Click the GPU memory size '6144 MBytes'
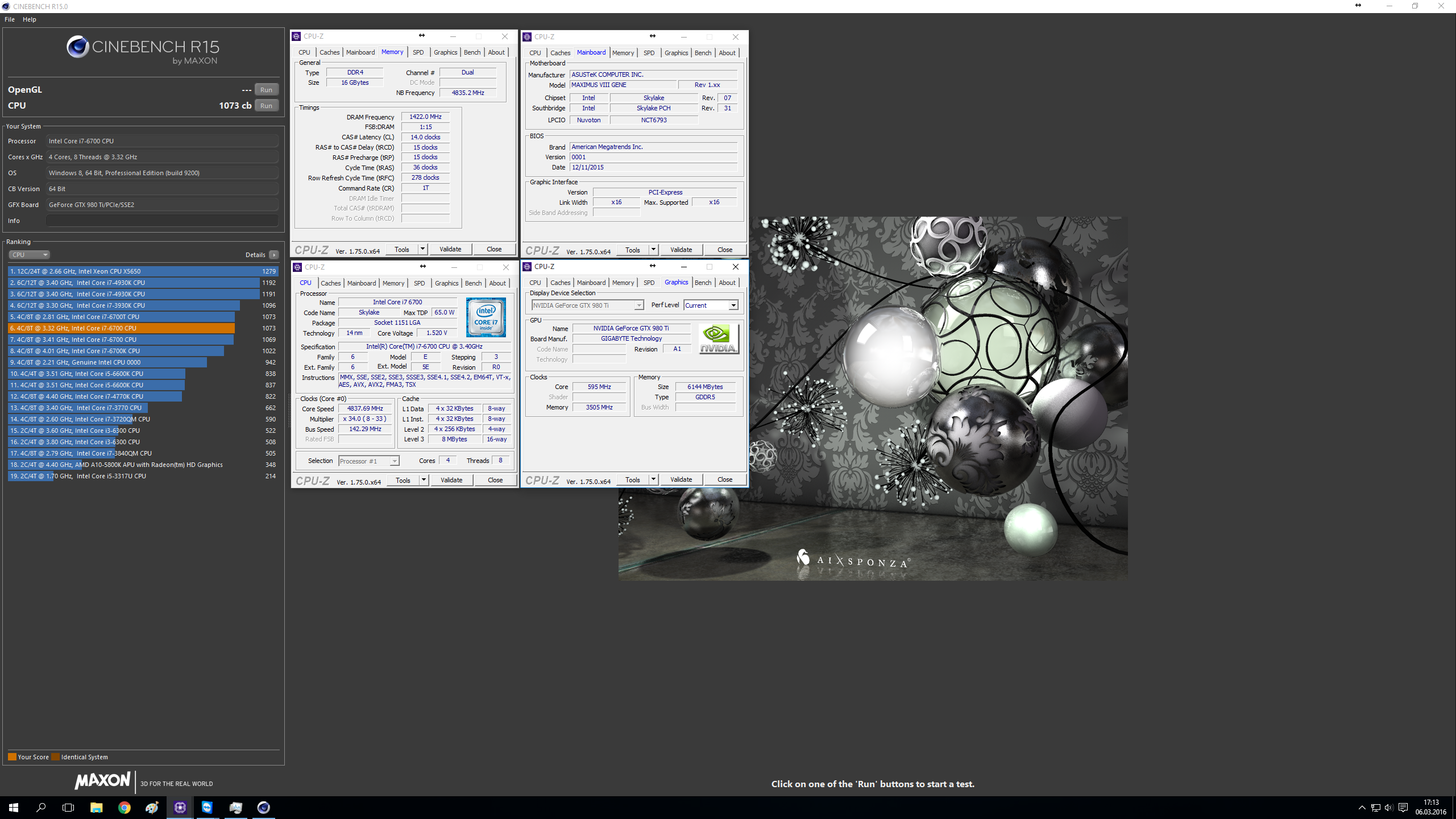 tap(705, 387)
